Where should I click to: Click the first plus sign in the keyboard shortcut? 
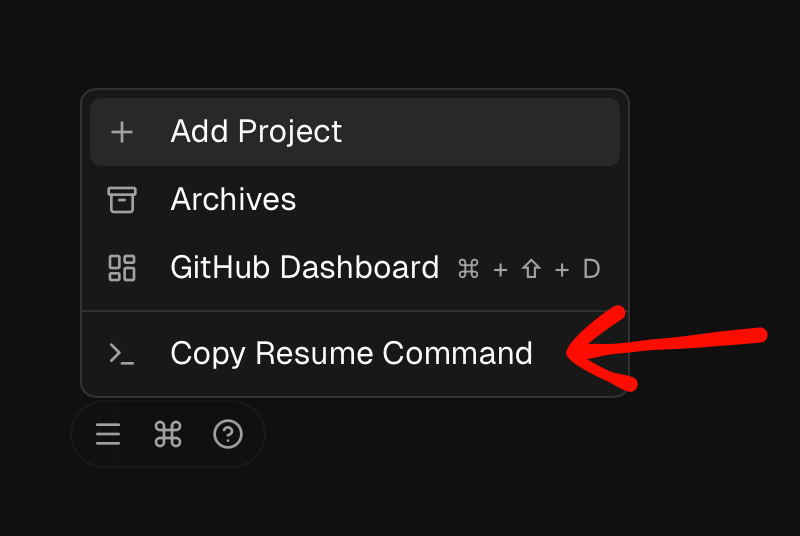coord(500,269)
